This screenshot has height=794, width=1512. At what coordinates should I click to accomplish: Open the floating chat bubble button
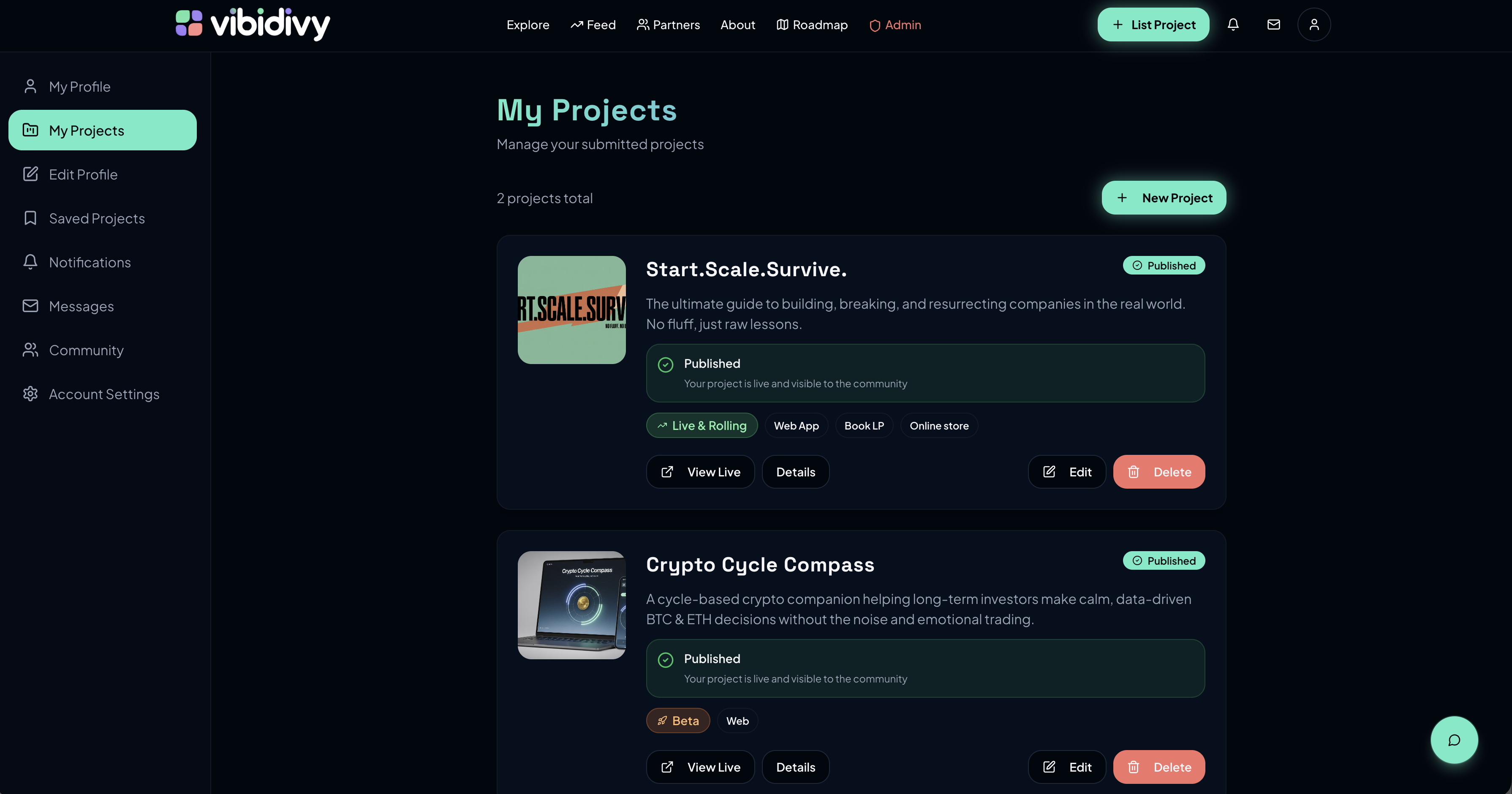[1454, 740]
